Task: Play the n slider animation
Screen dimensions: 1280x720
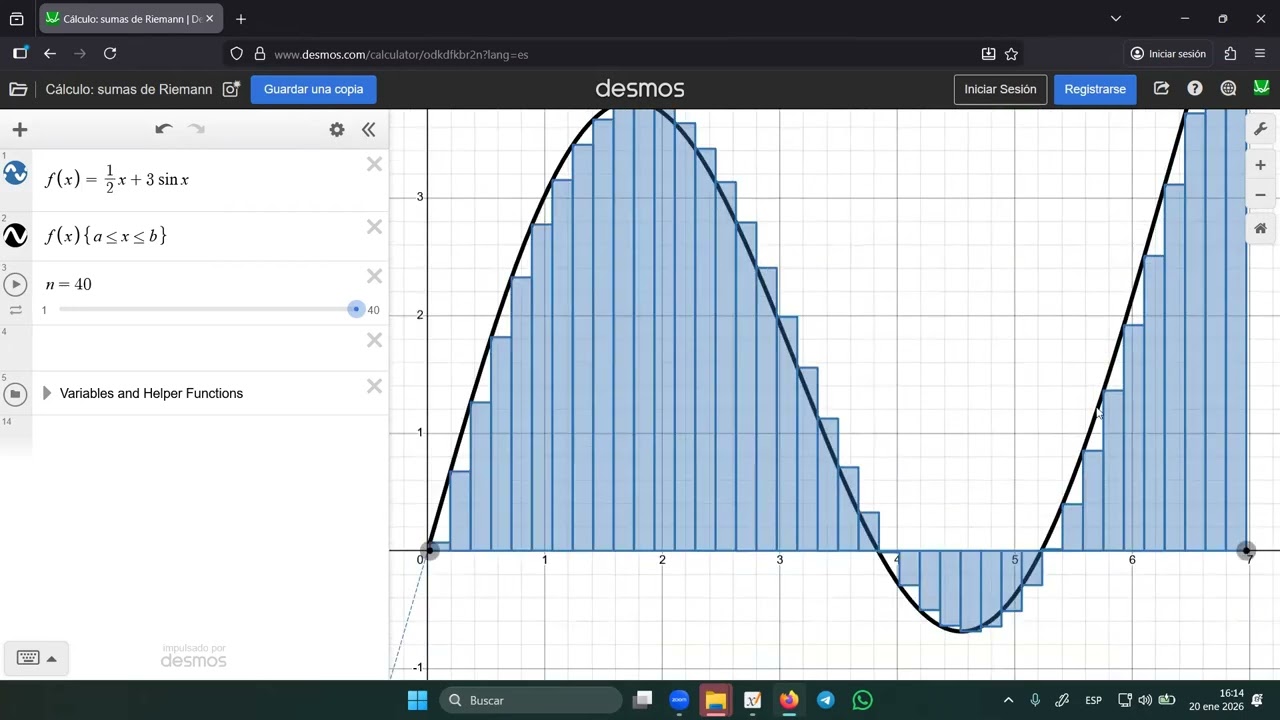Action: pyautogui.click(x=15, y=284)
